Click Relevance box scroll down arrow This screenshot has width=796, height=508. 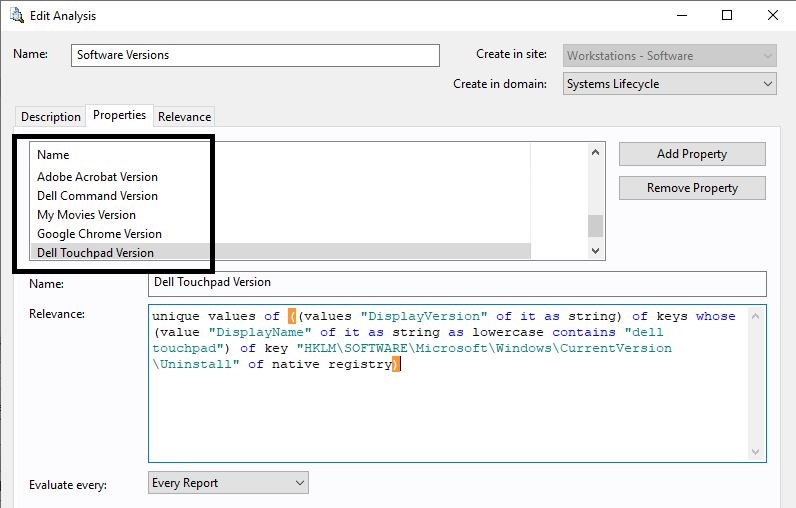coord(755,452)
